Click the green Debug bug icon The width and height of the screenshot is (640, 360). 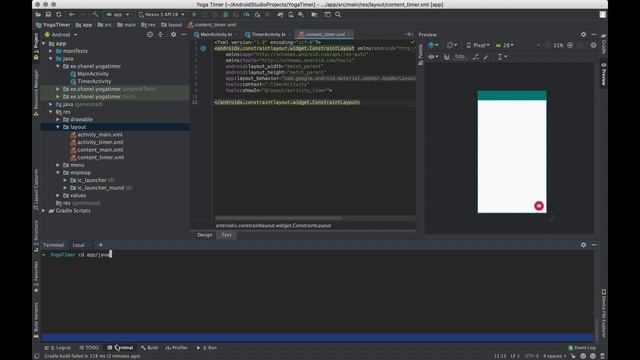(x=225, y=14)
